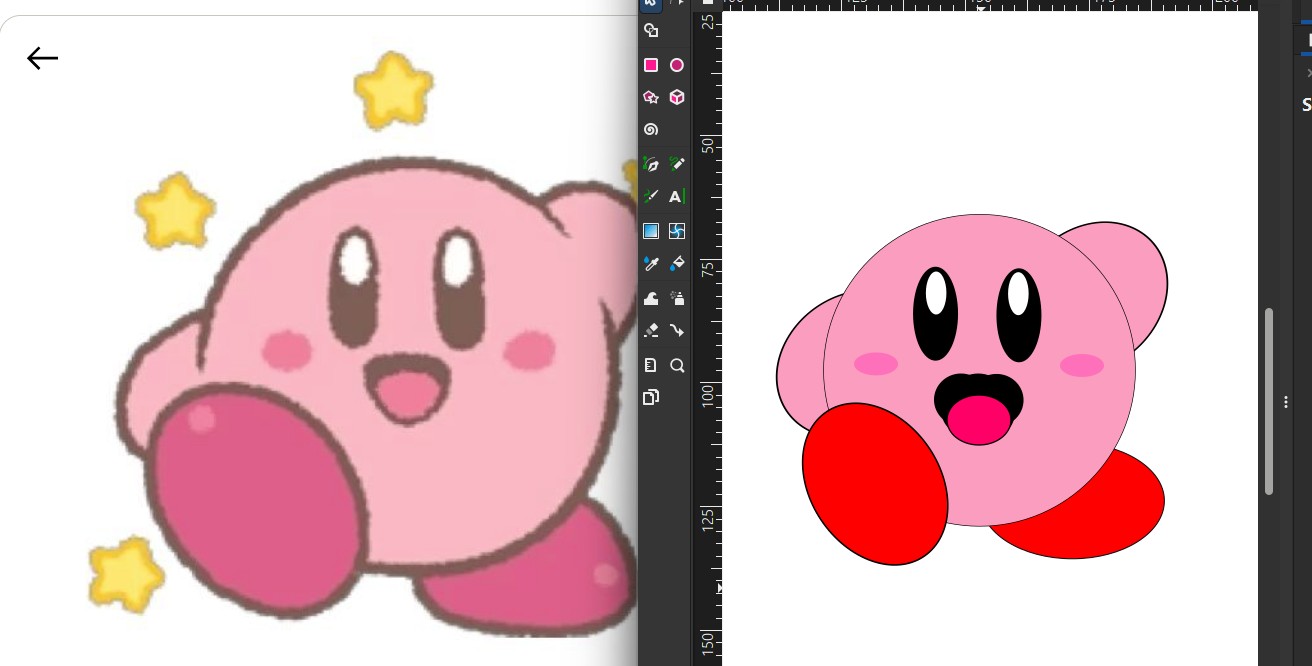Select the Dropper color picker tool
1312x666 pixels.
pos(651,264)
